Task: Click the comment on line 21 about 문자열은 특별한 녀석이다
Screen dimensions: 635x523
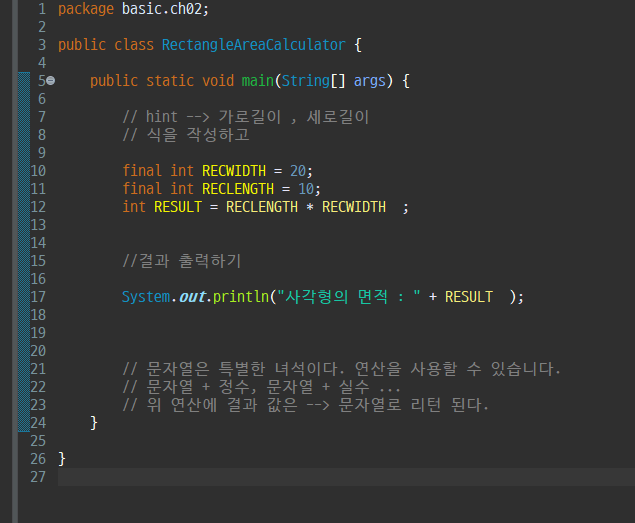Action: coord(341,369)
